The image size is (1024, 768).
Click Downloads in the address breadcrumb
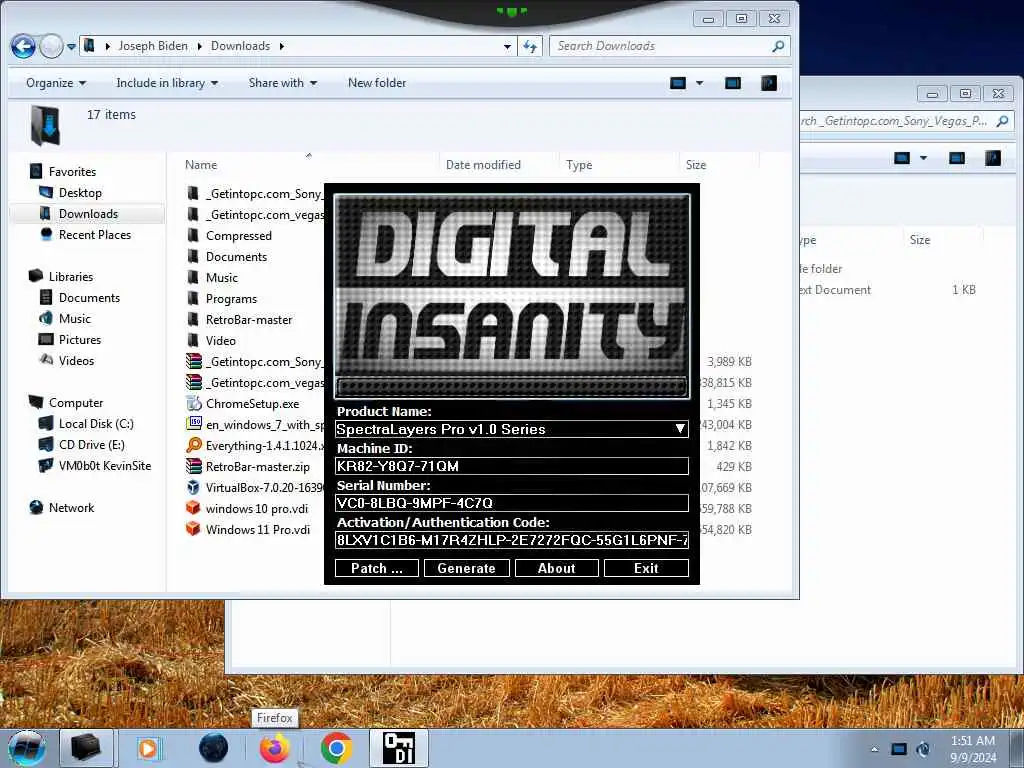pos(240,46)
